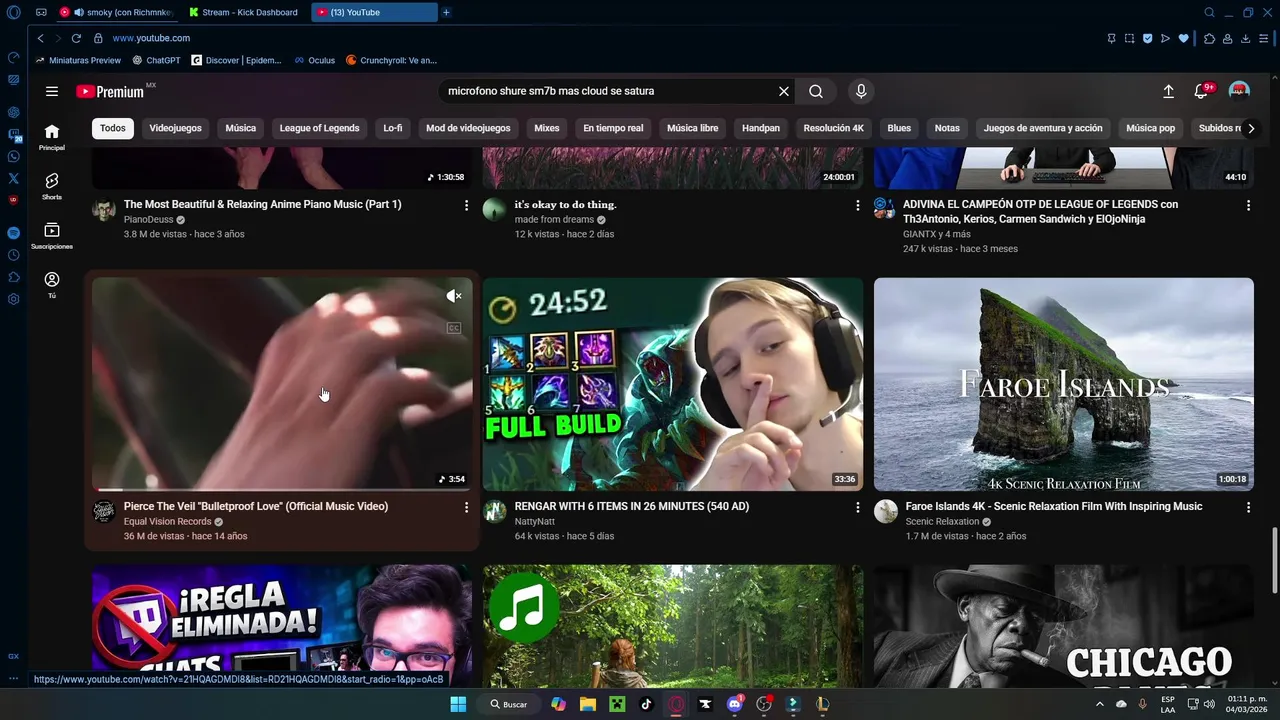Click the Pierce The Veil preview progress bar

(282, 489)
